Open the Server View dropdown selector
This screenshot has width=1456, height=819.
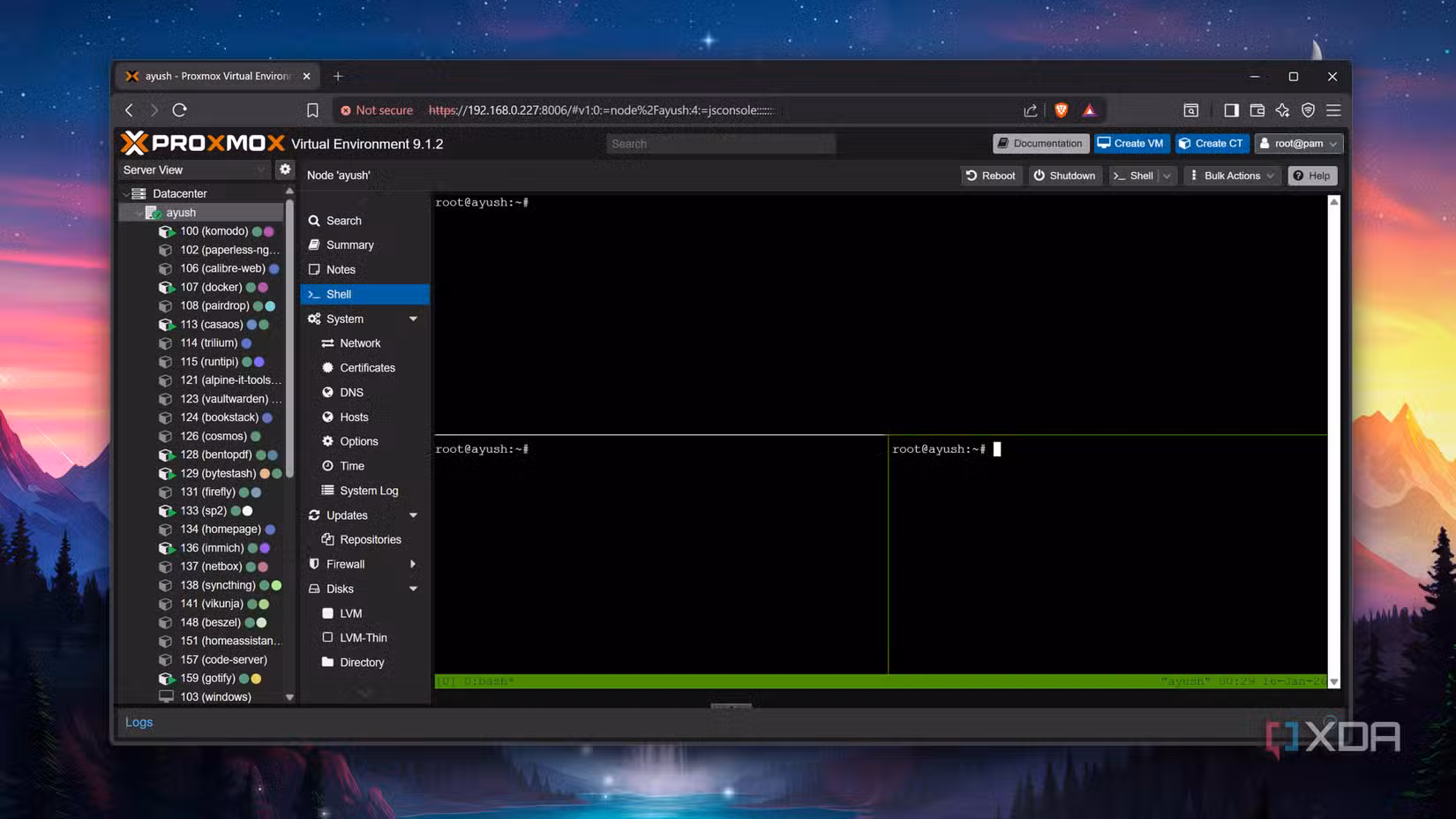click(194, 169)
